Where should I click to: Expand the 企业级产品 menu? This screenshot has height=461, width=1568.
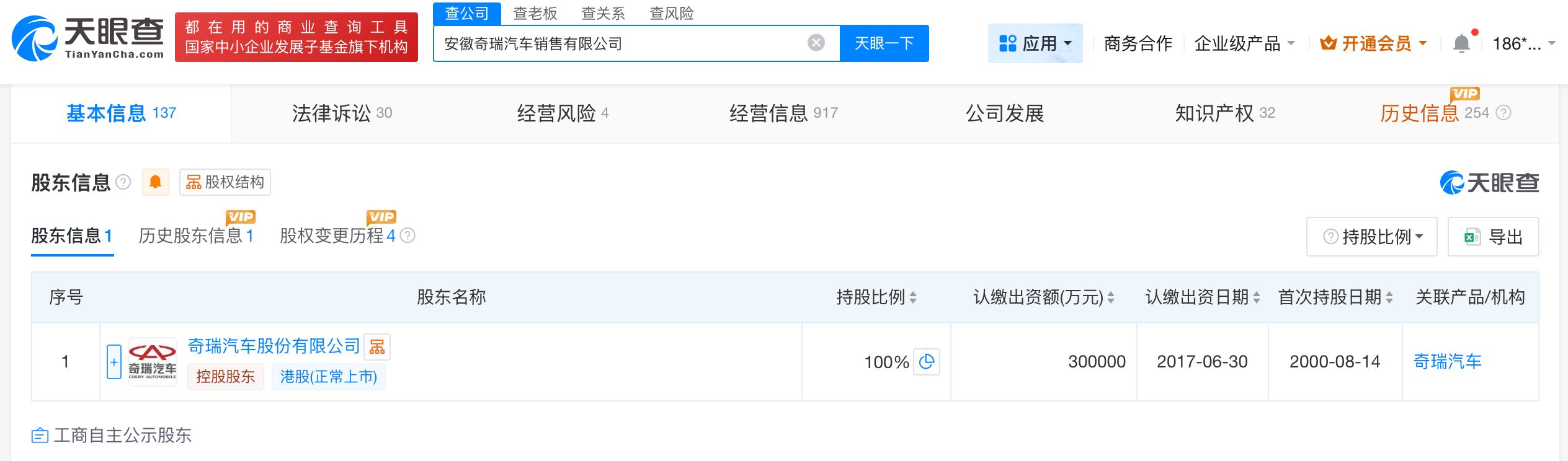pos(1244,43)
